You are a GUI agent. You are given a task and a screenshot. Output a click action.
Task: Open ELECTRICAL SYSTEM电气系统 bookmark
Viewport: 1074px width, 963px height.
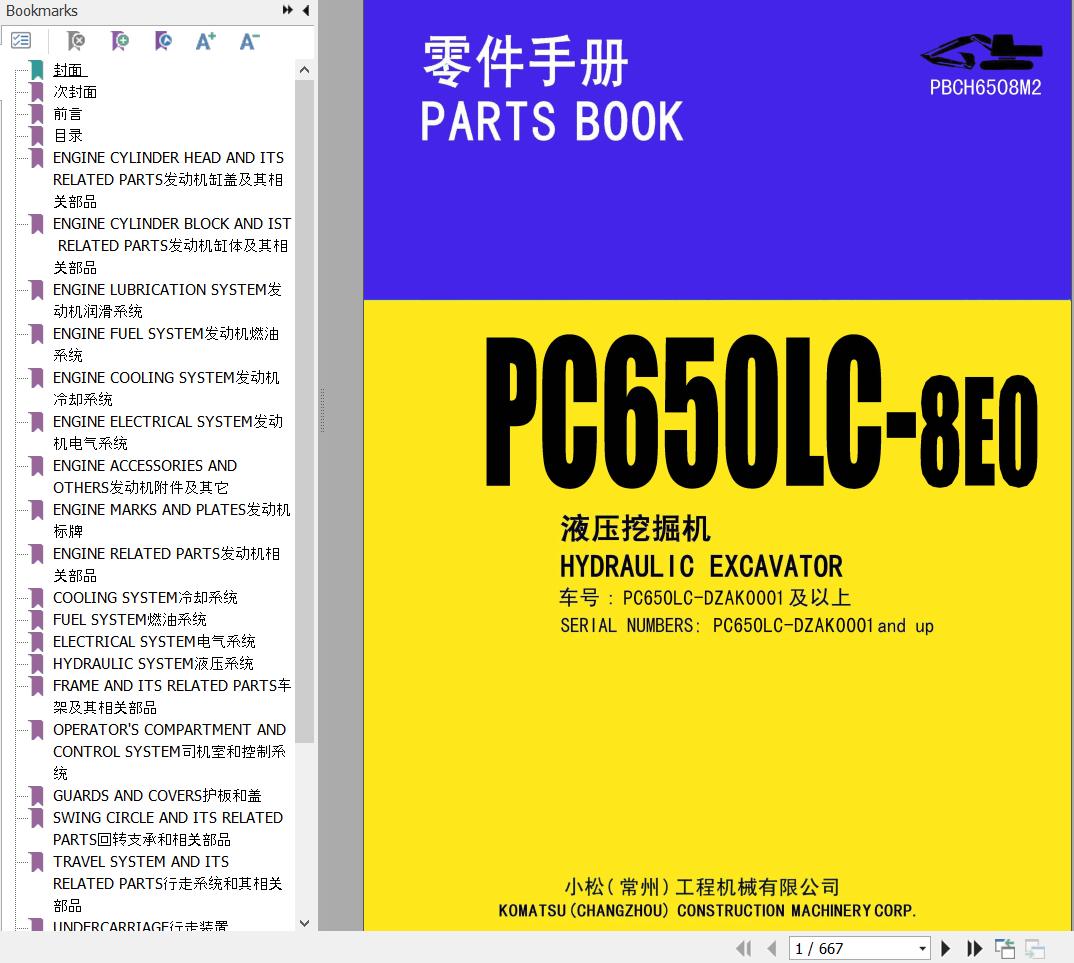(x=154, y=641)
